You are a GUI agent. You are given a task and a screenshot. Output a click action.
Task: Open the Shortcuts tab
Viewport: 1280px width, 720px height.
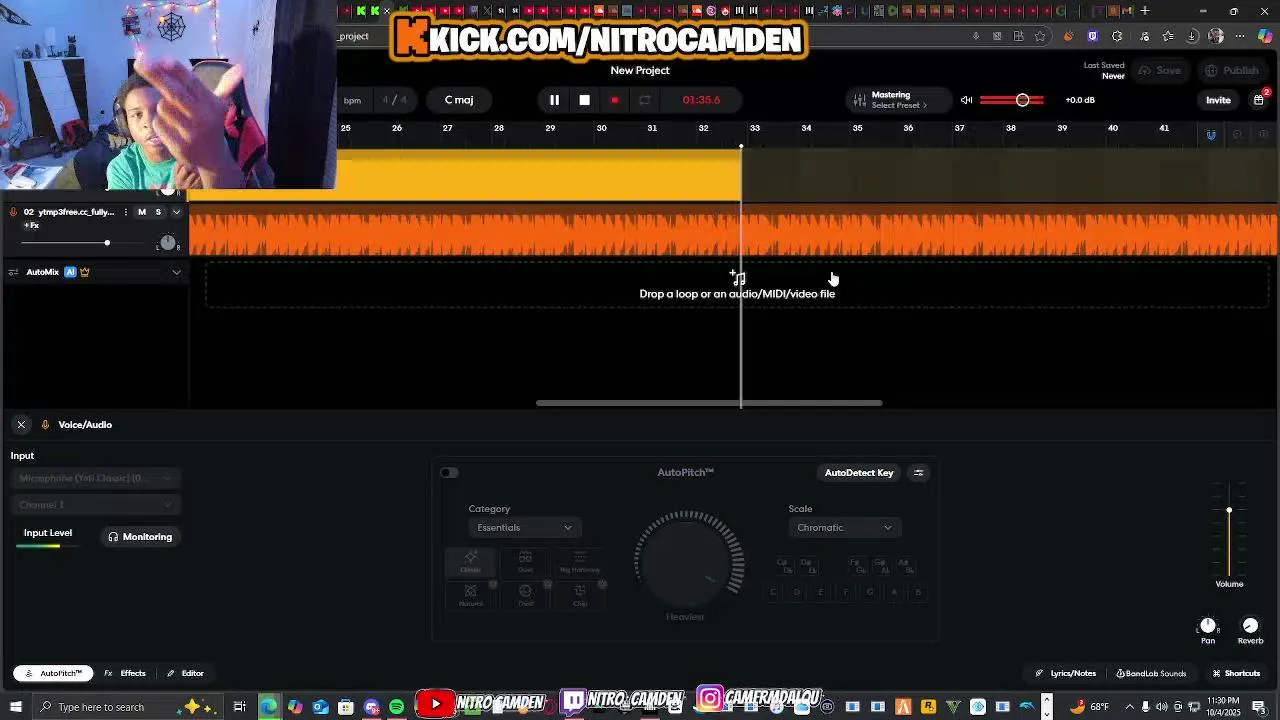[1236, 674]
